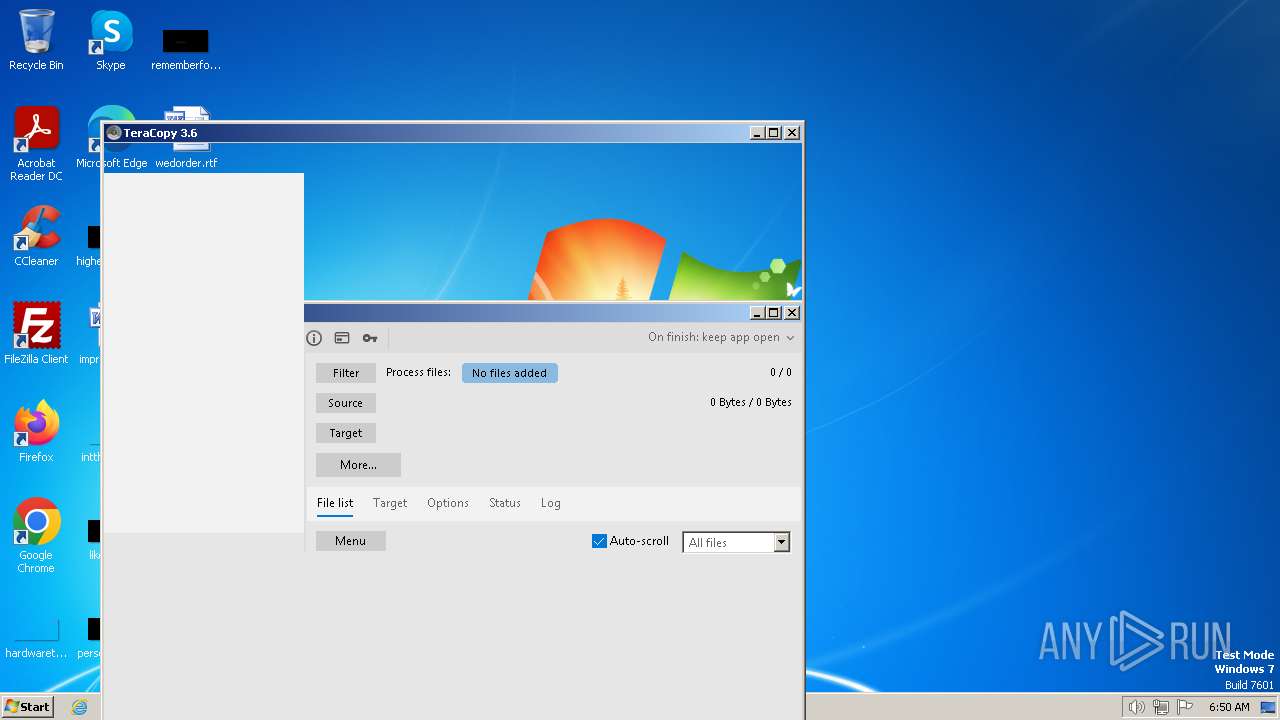The height and width of the screenshot is (720, 1280).
Task: Select the FileZilla Client shortcut
Action: tap(36, 334)
